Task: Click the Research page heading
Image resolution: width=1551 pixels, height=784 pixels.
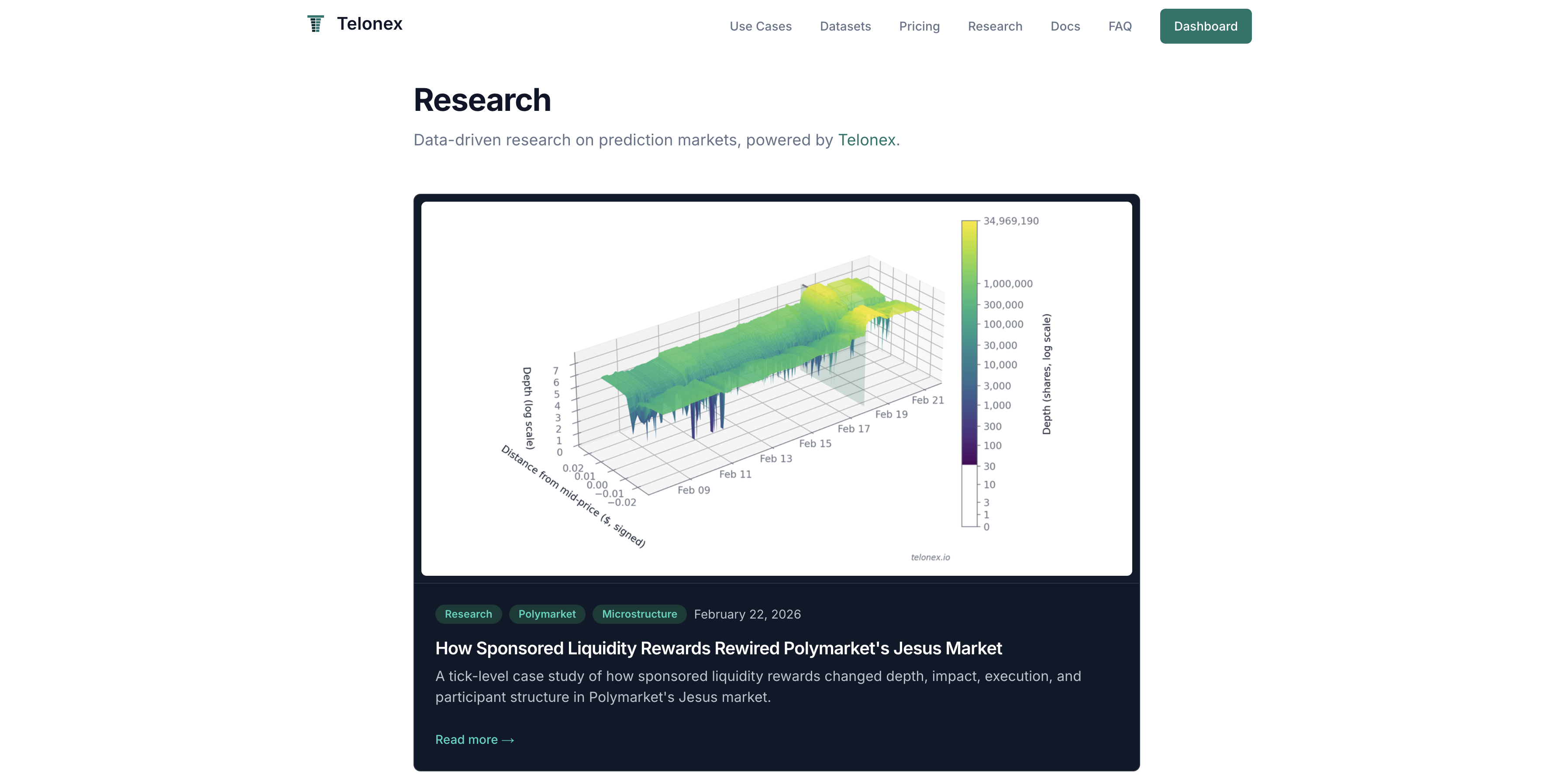Action: (x=482, y=99)
